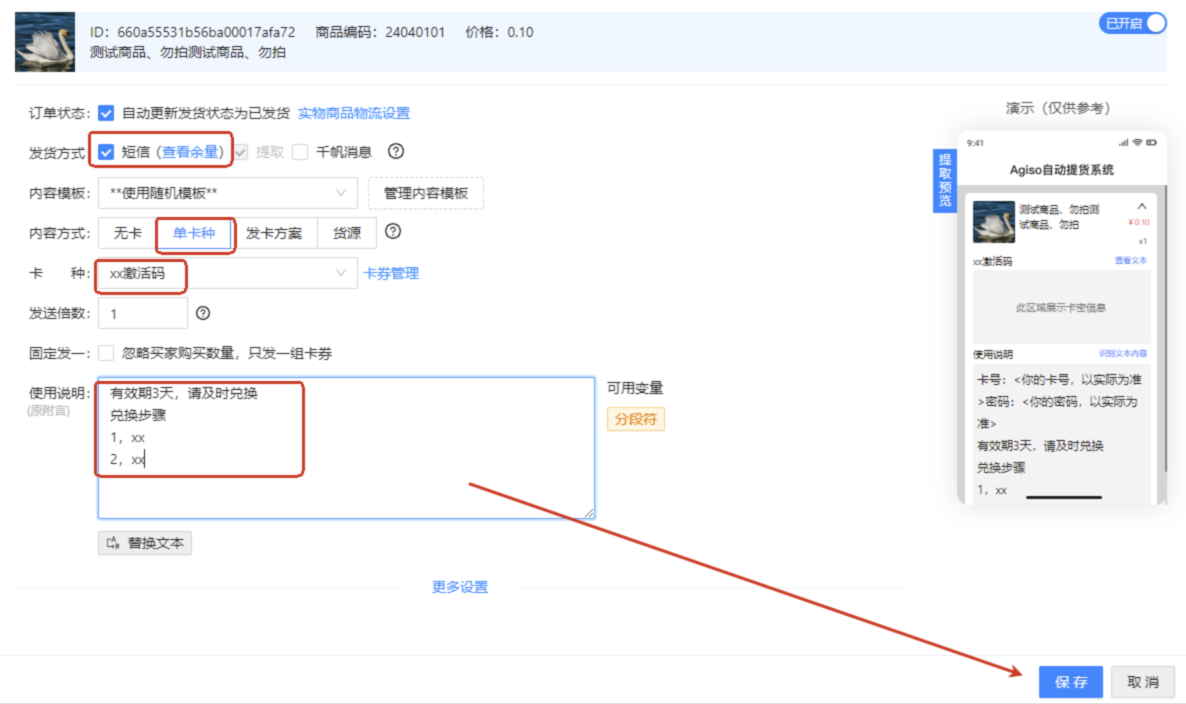1186x704 pixels.
Task: Collapse product details chevron in phone preview
Action: coord(1142,206)
